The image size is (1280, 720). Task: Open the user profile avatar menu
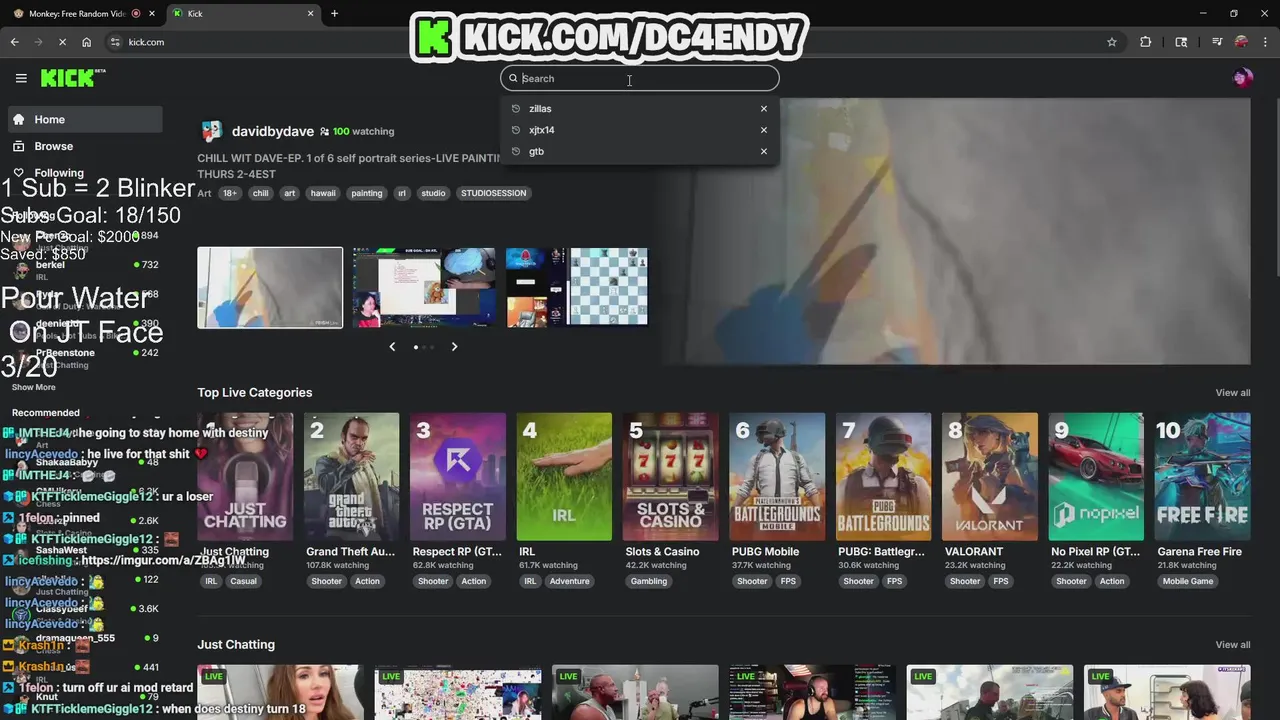1243,78
